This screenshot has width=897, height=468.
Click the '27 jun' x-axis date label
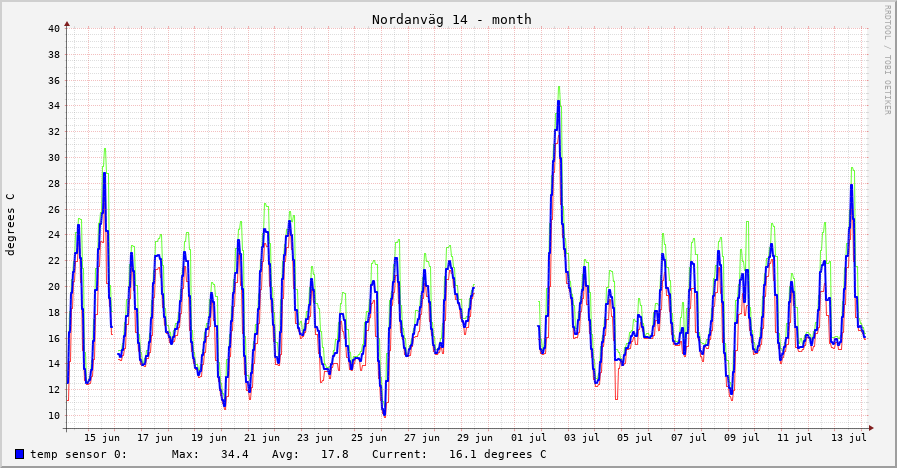(x=422, y=438)
